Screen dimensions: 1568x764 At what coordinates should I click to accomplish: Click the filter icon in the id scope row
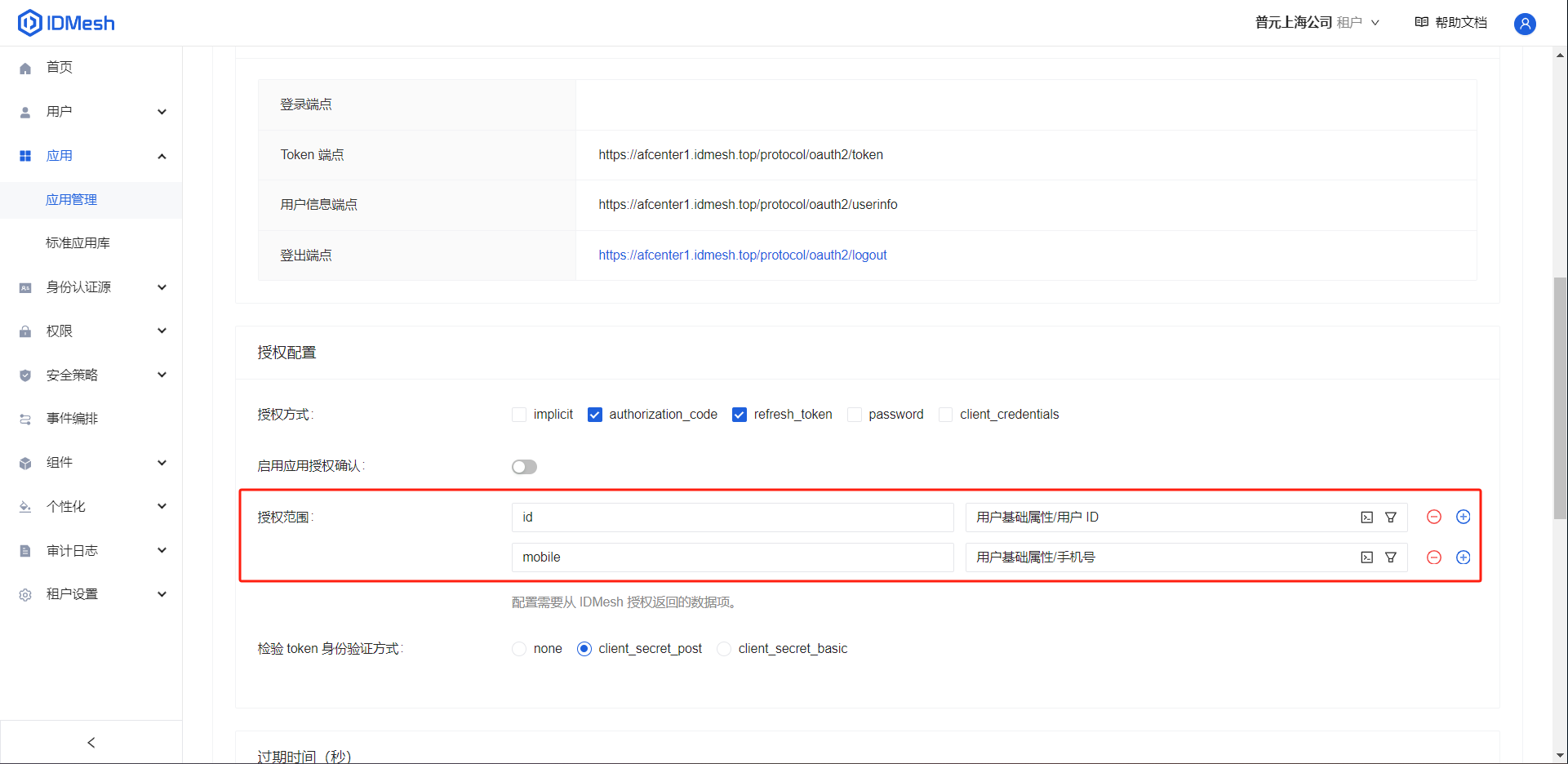pyautogui.click(x=1391, y=517)
